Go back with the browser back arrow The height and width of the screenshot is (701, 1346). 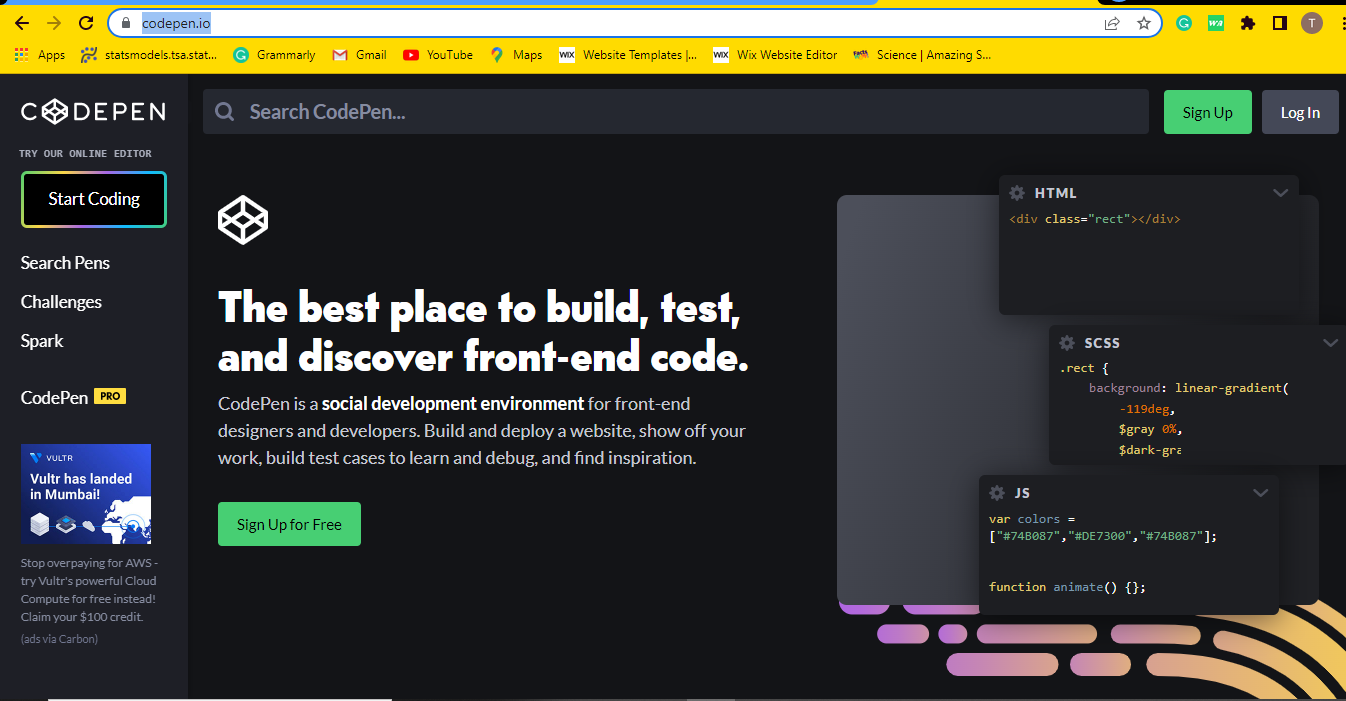pyautogui.click(x=22, y=23)
